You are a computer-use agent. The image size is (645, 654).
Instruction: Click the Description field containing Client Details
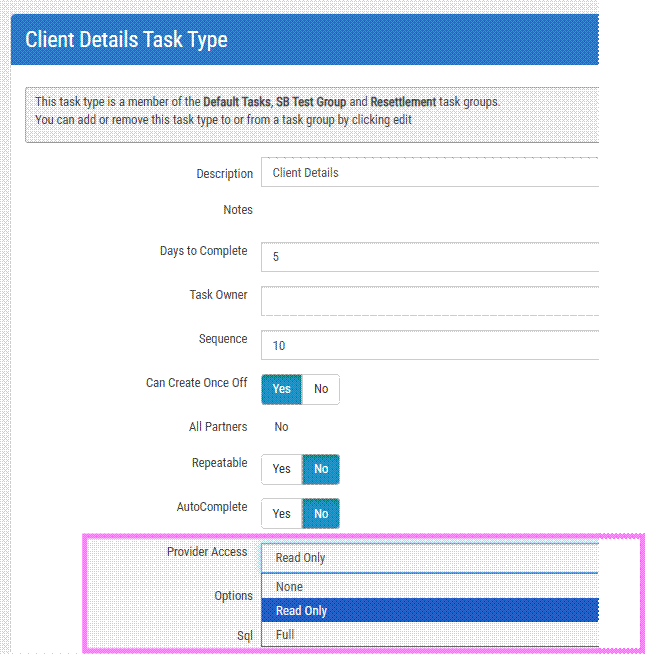430,172
